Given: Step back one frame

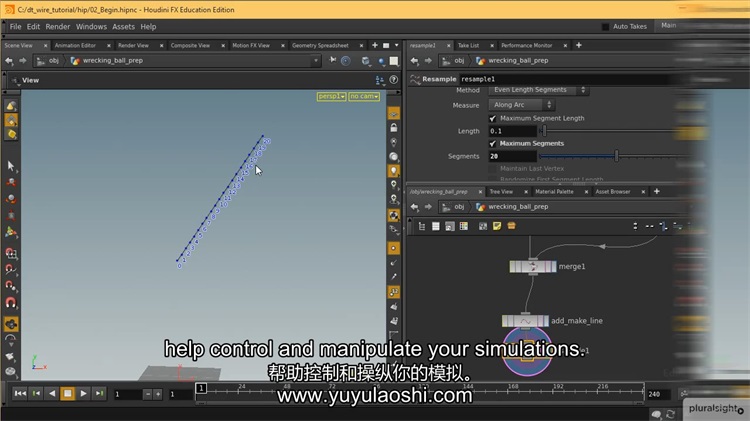Looking at the screenshot, I should point(36,393).
